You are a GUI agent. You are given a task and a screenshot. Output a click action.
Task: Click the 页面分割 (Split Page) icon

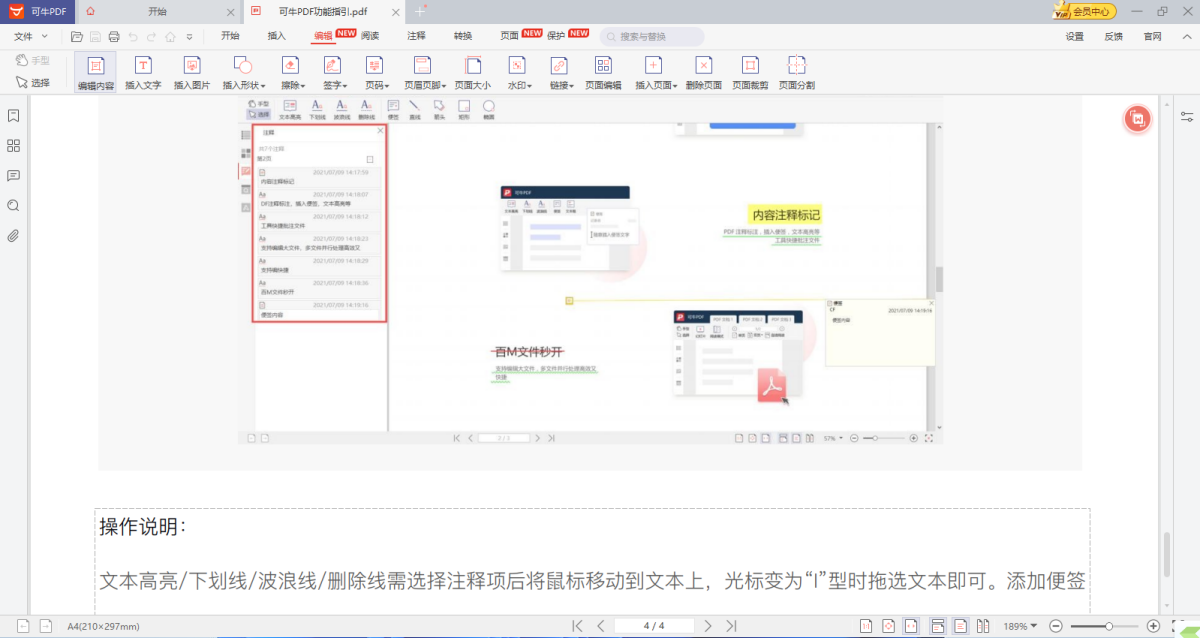coord(797,72)
